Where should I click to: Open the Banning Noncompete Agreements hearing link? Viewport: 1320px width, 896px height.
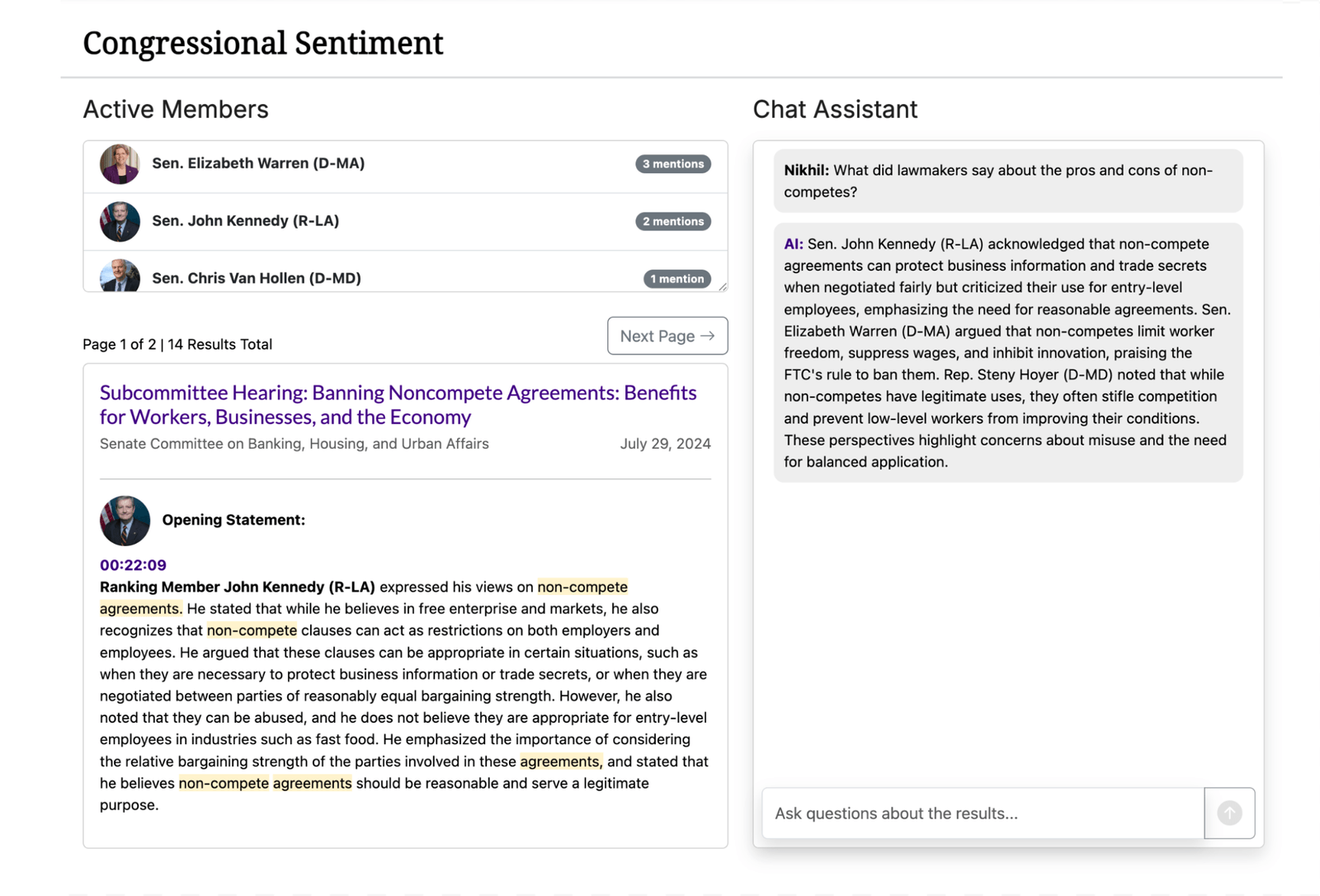click(398, 404)
